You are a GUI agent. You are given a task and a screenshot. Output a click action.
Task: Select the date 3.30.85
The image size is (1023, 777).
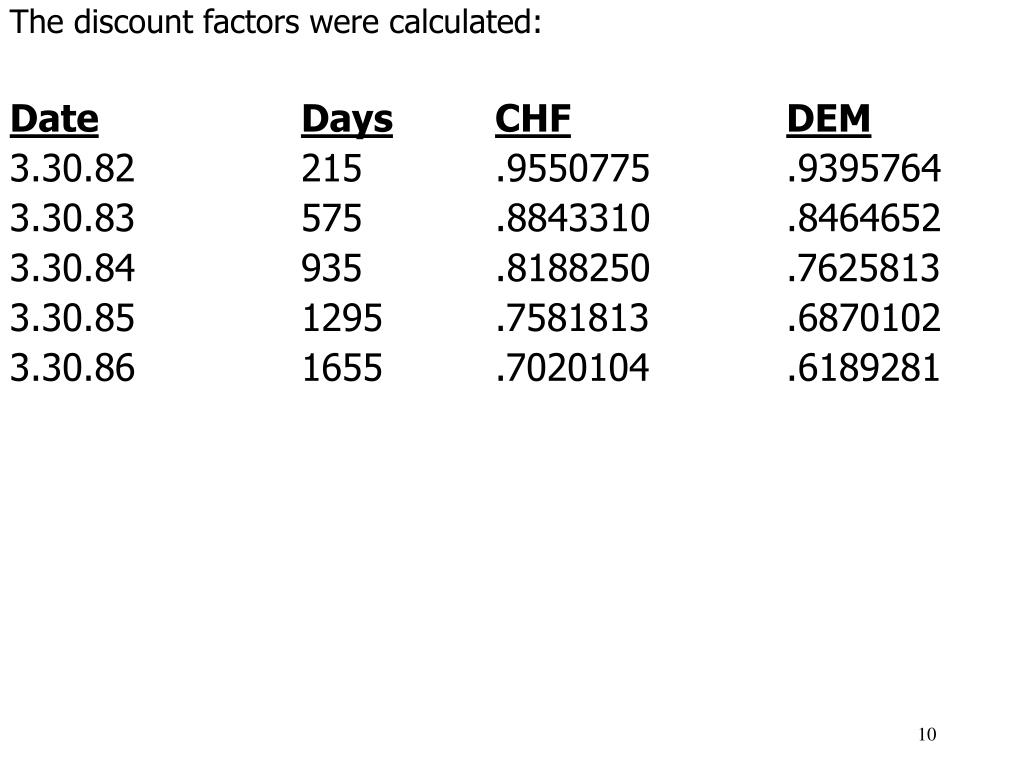(72, 318)
